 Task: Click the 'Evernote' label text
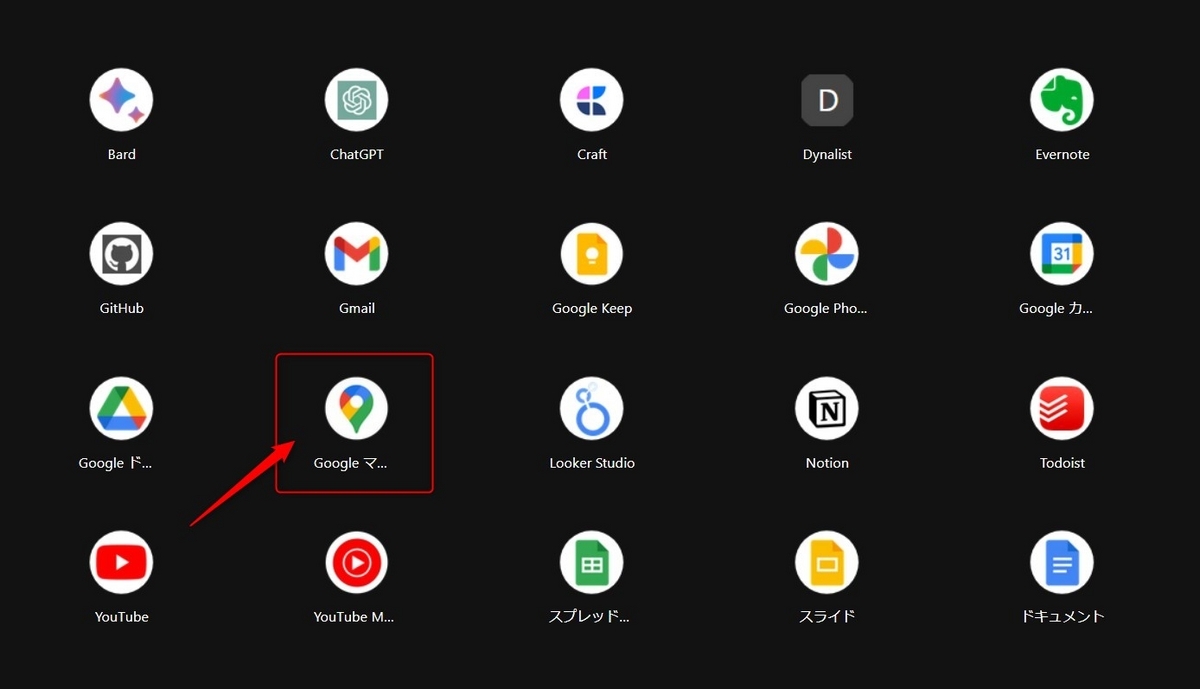(x=1062, y=155)
